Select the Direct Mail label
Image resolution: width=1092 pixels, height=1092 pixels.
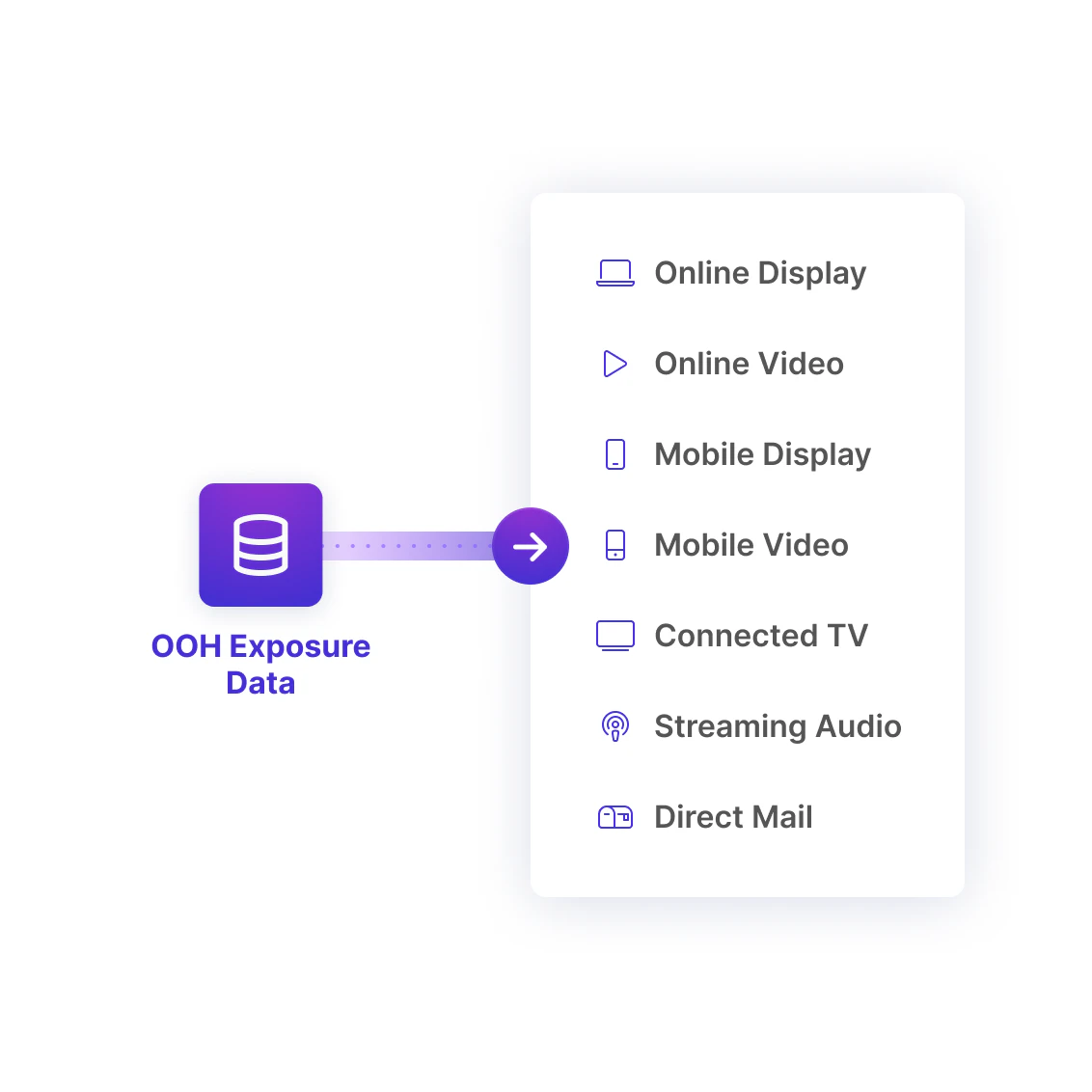[733, 817]
